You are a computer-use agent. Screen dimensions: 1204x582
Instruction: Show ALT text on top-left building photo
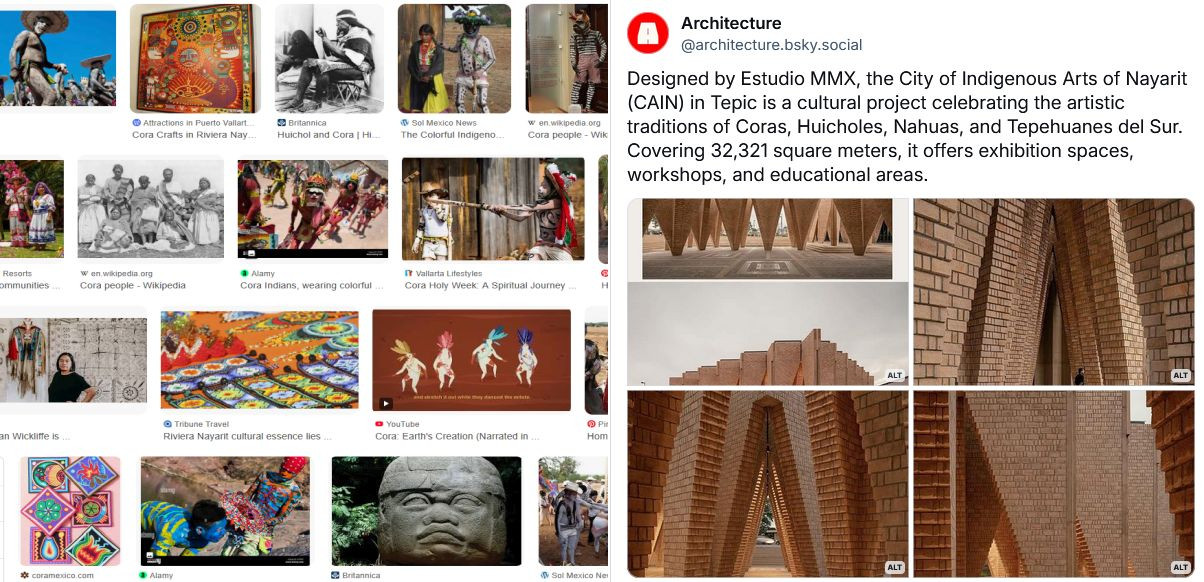[x=895, y=376]
